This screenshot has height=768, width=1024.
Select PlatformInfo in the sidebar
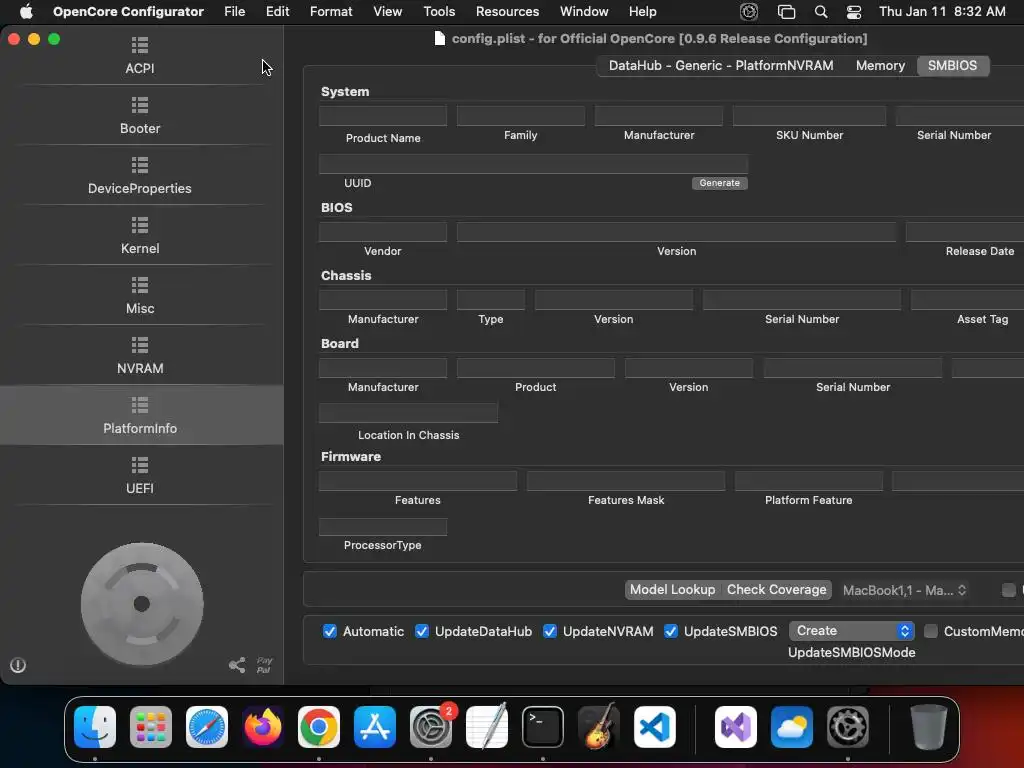pos(140,415)
